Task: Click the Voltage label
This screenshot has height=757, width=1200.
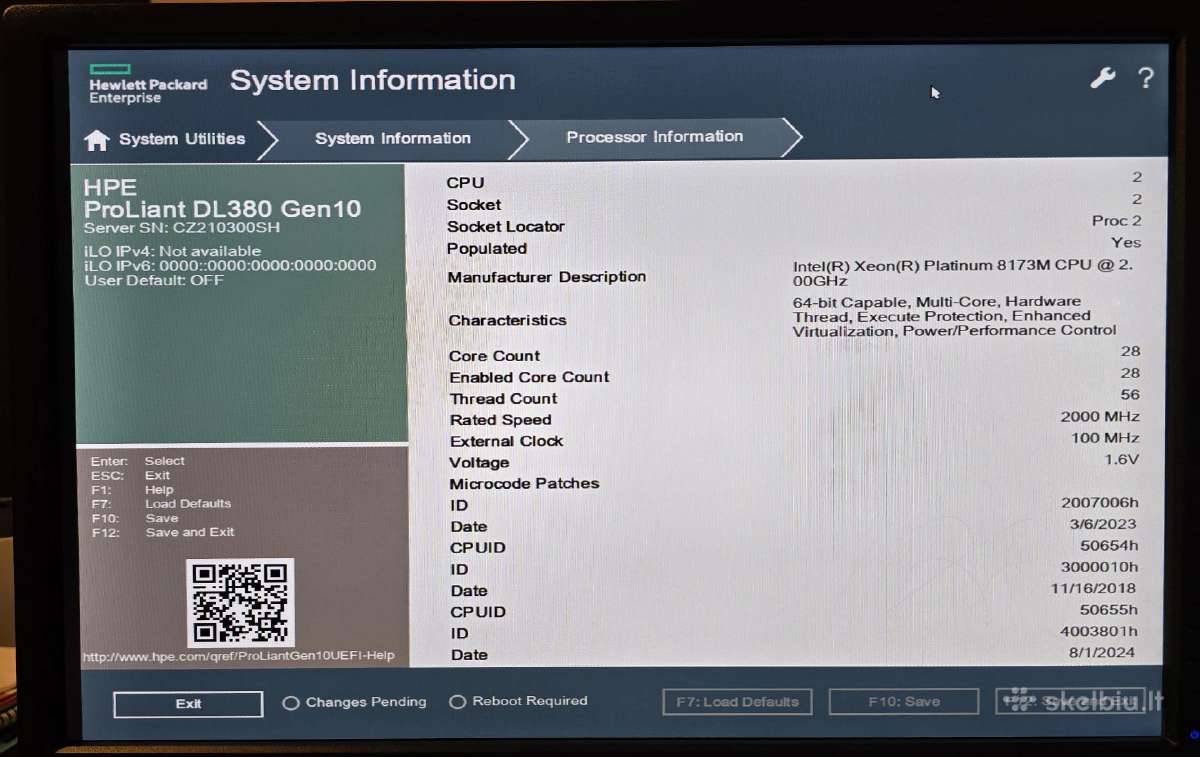Action: [x=479, y=463]
